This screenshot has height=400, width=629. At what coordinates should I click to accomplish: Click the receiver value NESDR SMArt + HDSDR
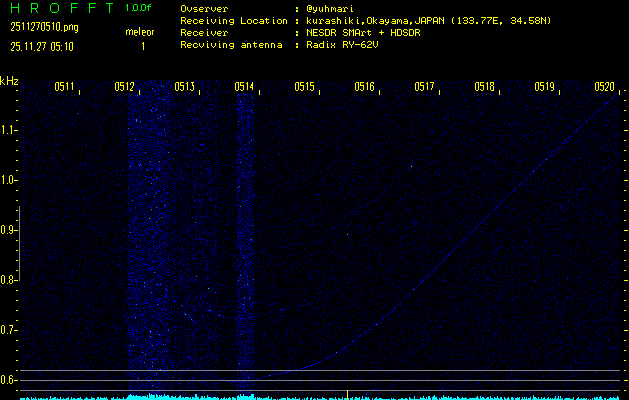(363, 33)
